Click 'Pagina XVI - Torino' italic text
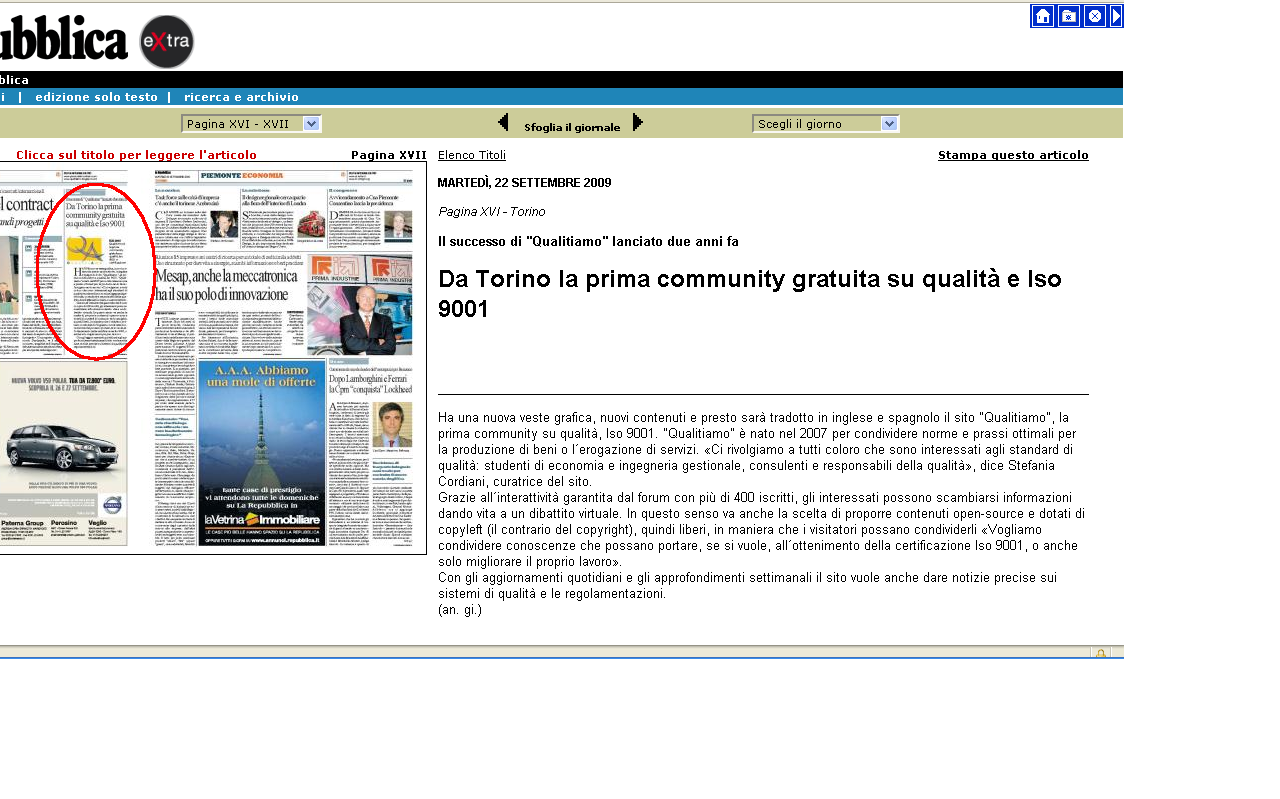This screenshot has width=1280, height=799. point(492,212)
